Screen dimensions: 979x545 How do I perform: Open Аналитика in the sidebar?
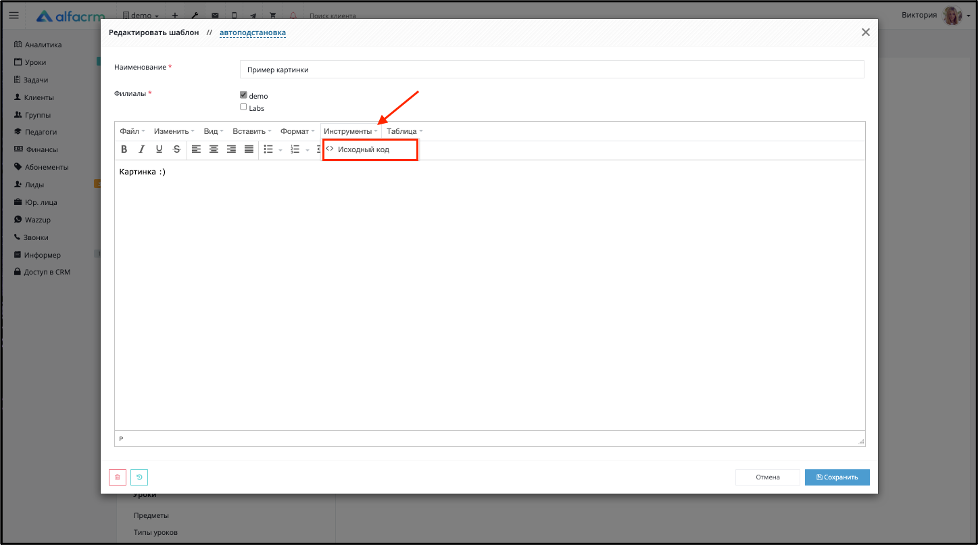click(x=38, y=44)
